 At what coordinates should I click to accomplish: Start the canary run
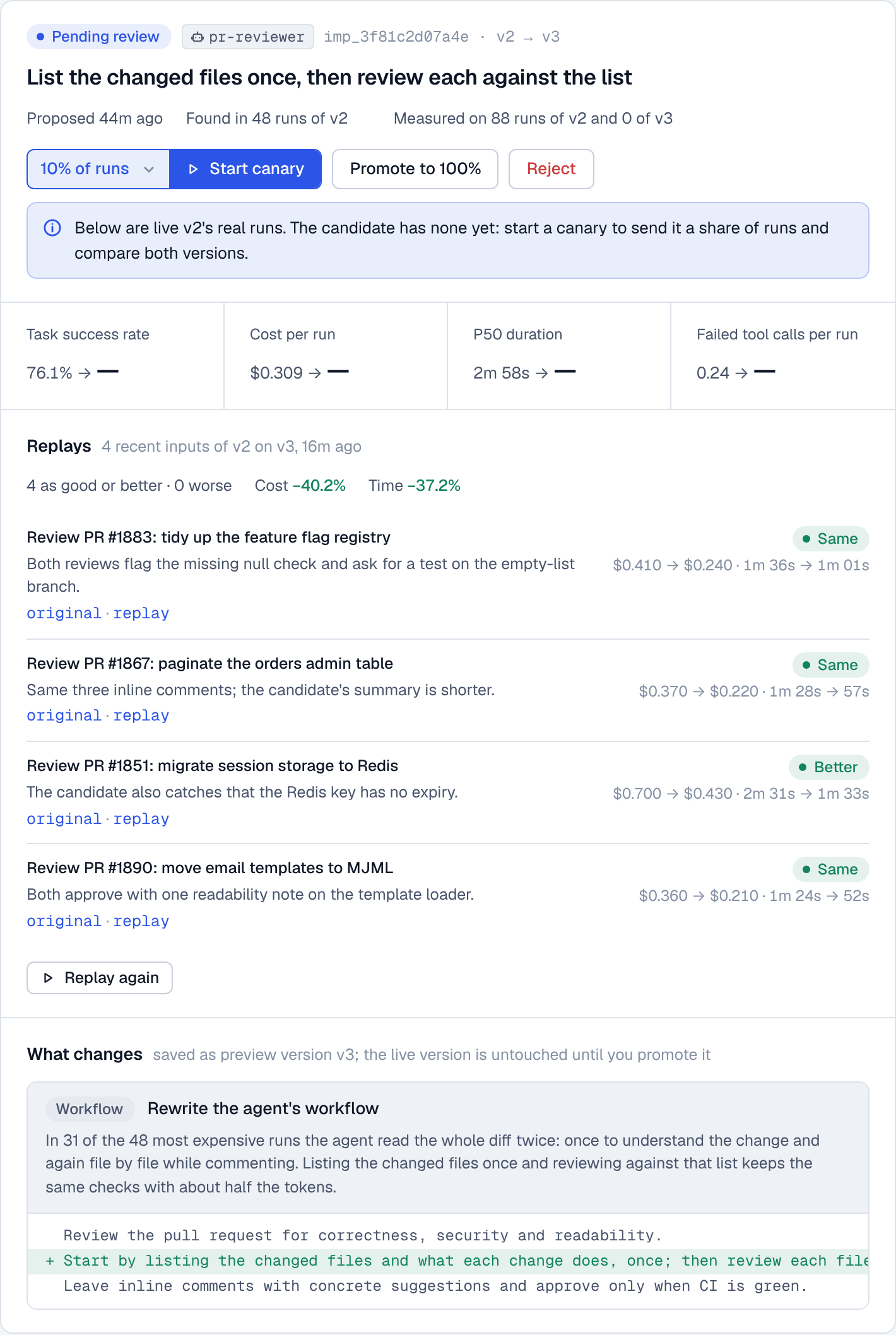[x=245, y=169]
